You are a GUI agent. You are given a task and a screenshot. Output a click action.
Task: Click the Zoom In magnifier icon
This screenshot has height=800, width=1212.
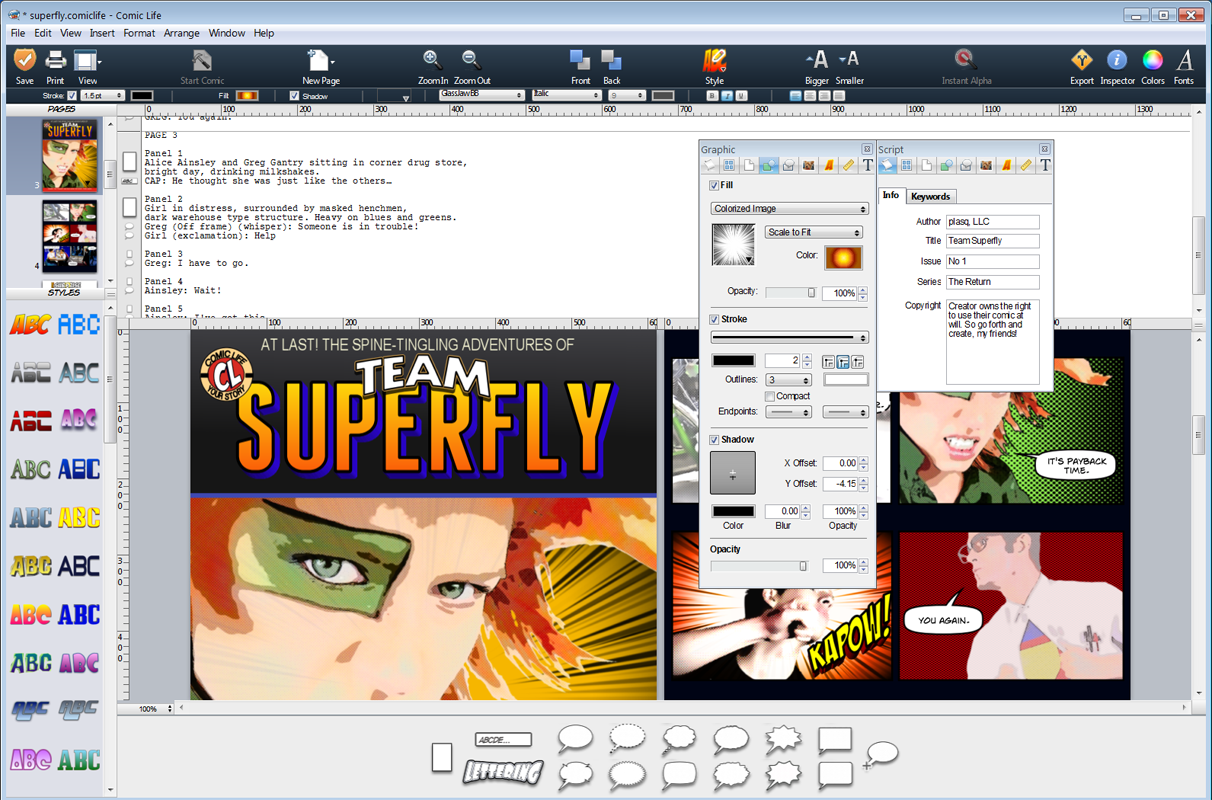(x=432, y=60)
